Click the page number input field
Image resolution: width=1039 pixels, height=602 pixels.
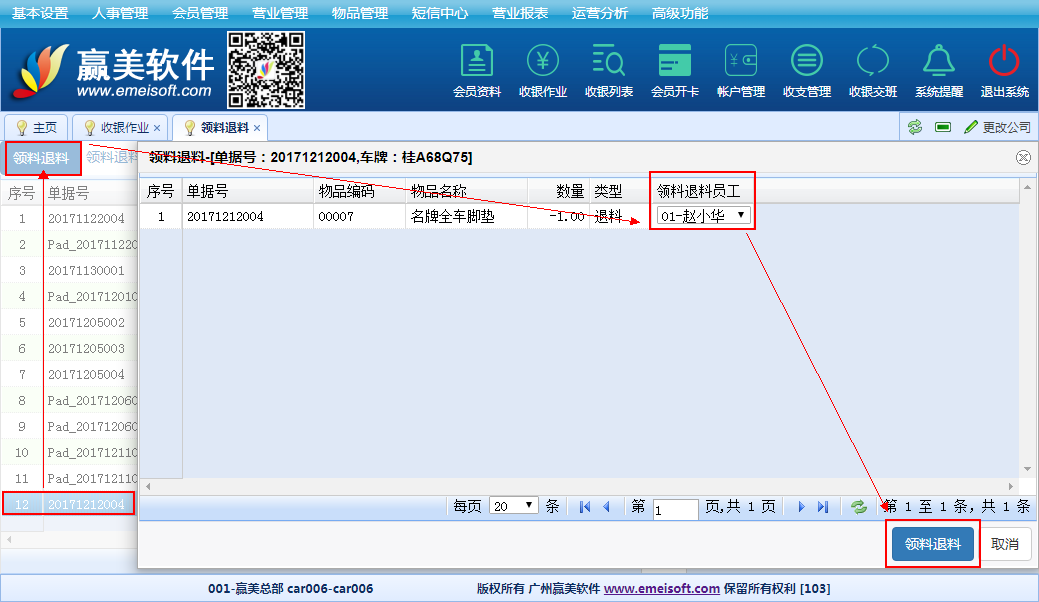[675, 508]
